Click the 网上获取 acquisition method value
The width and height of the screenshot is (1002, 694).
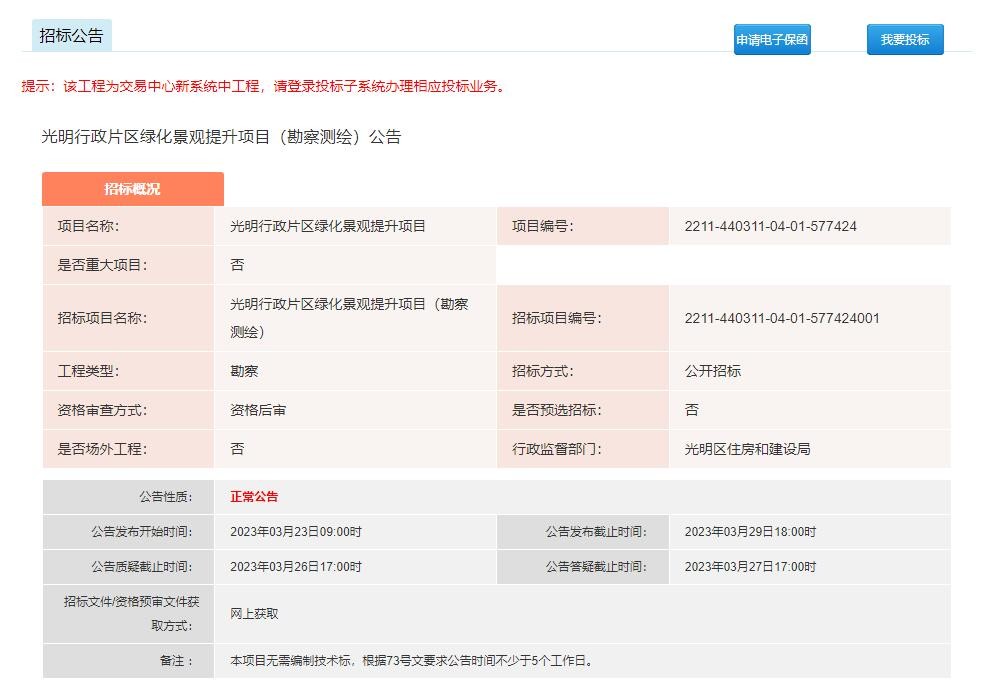pyautogui.click(x=254, y=614)
